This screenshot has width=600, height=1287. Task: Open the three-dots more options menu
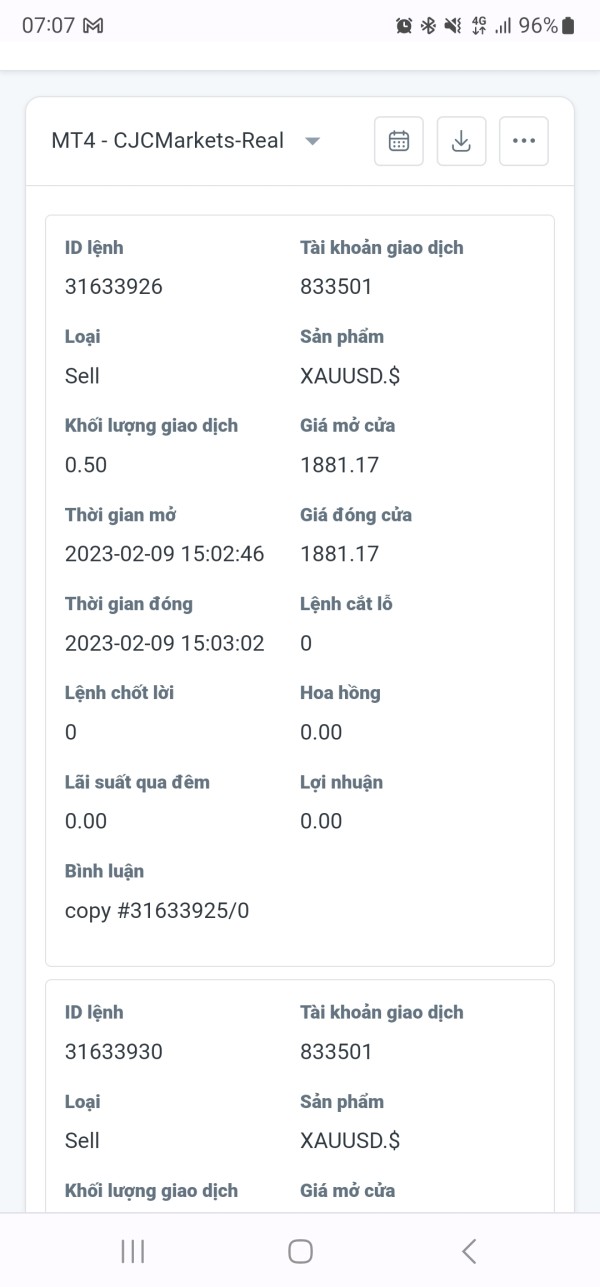[524, 141]
